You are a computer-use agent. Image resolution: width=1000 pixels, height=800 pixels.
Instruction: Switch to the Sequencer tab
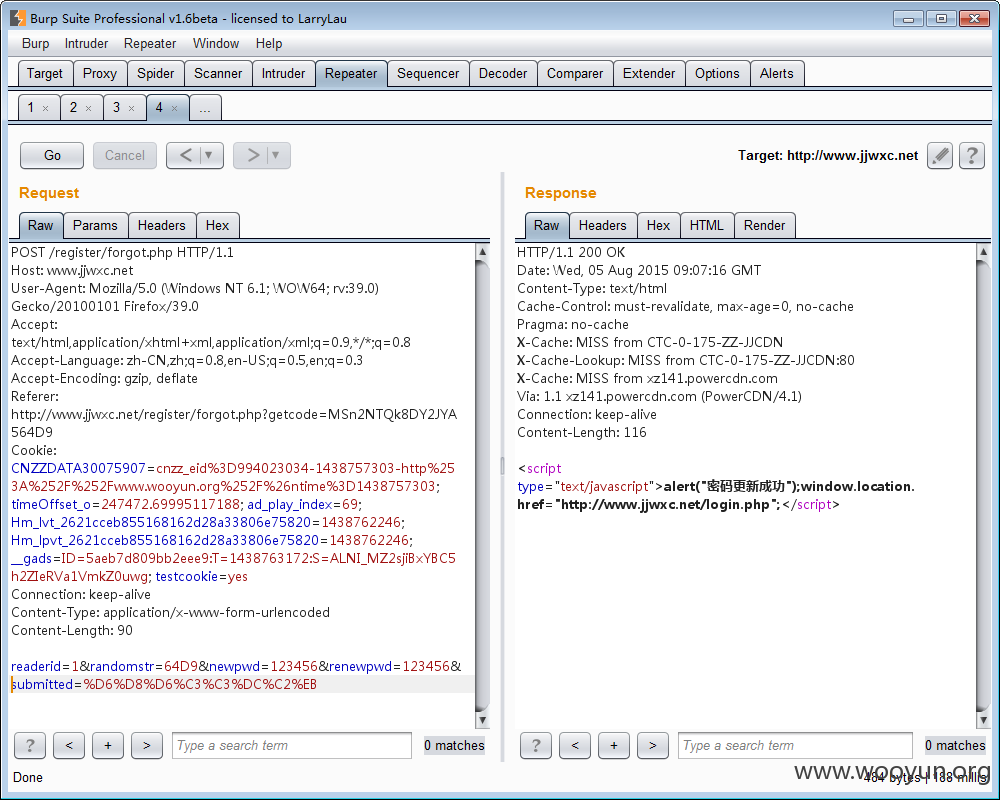point(428,73)
